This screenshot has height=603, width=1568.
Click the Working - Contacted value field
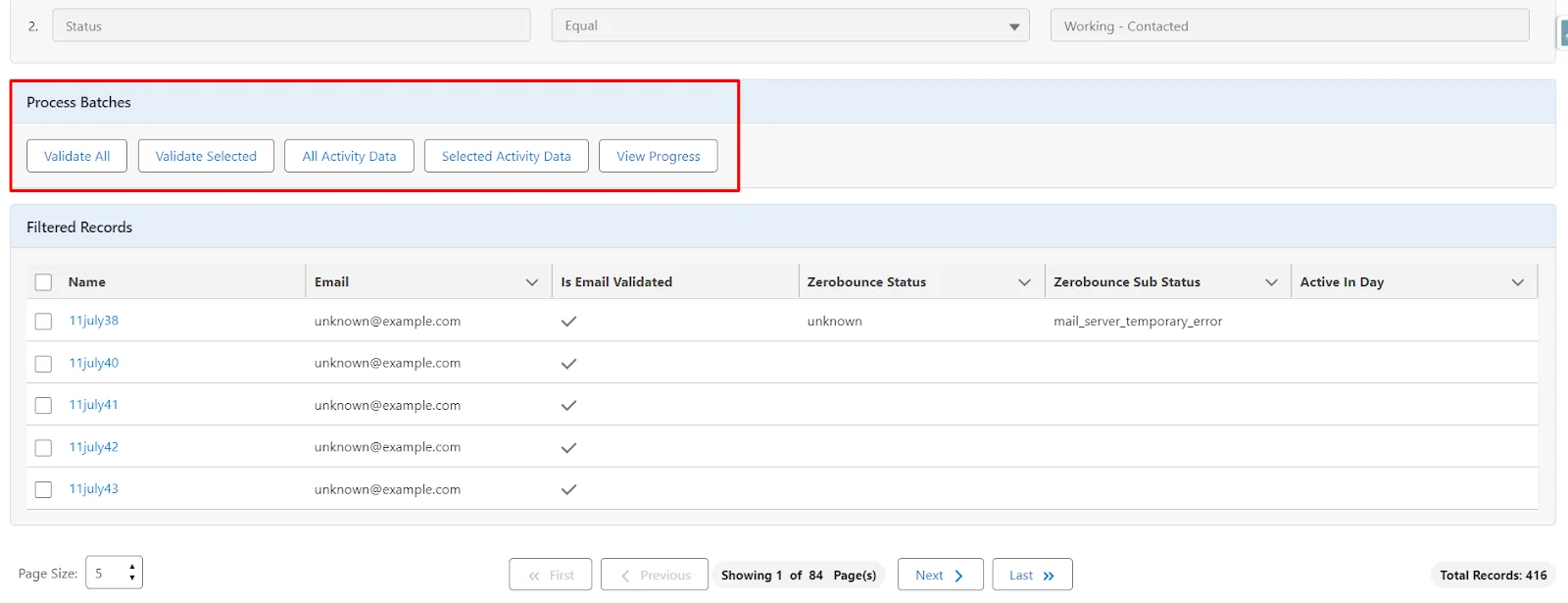pyautogui.click(x=1289, y=26)
